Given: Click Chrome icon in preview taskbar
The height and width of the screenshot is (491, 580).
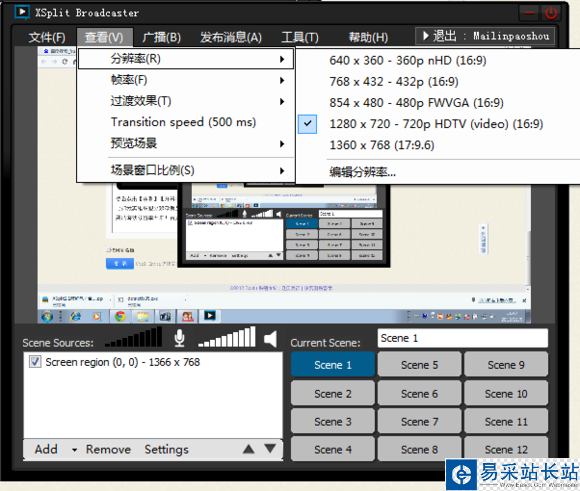Looking at the screenshot, I should [120, 316].
